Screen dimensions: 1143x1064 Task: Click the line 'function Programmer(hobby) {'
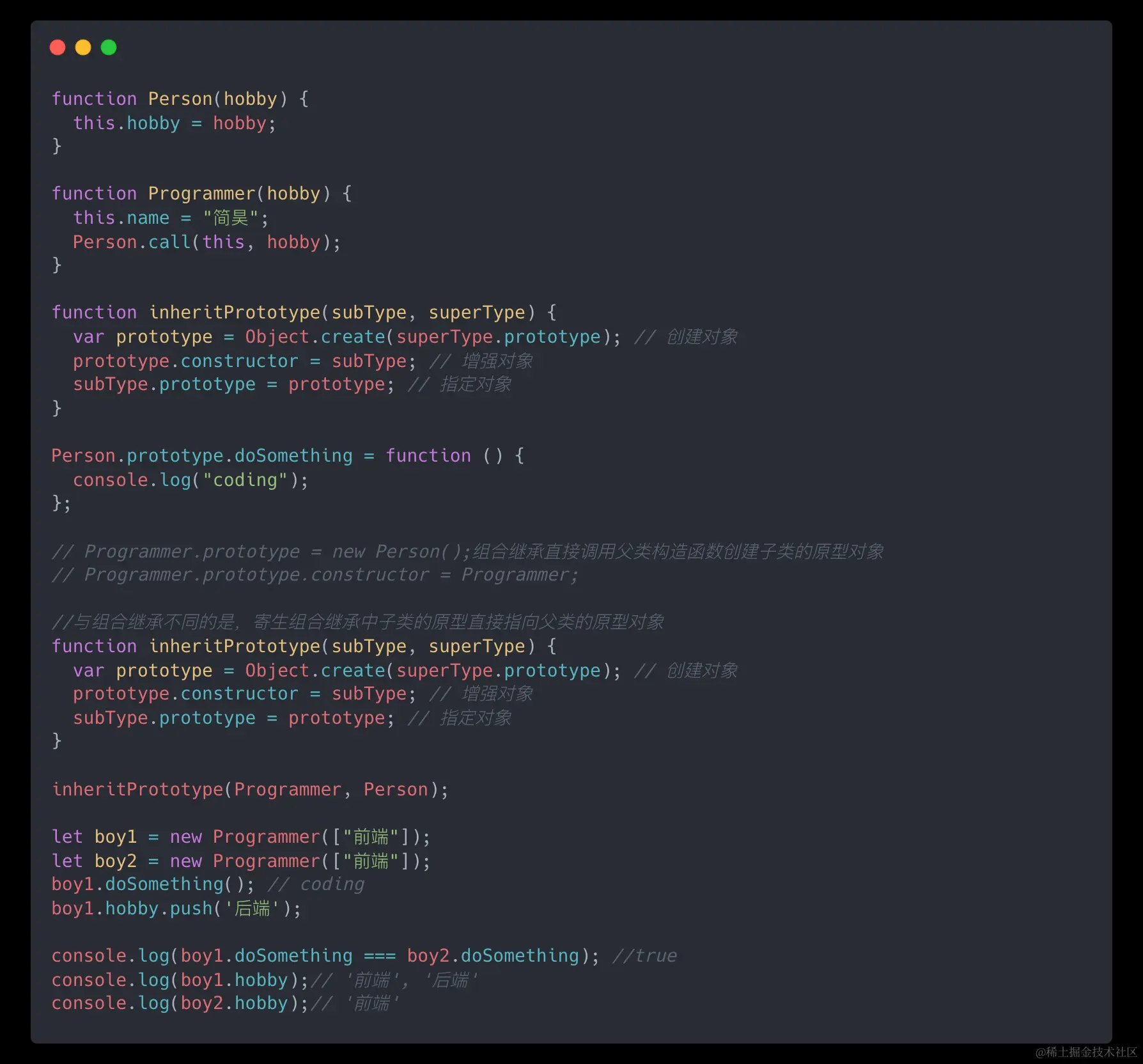pyautogui.click(x=201, y=194)
